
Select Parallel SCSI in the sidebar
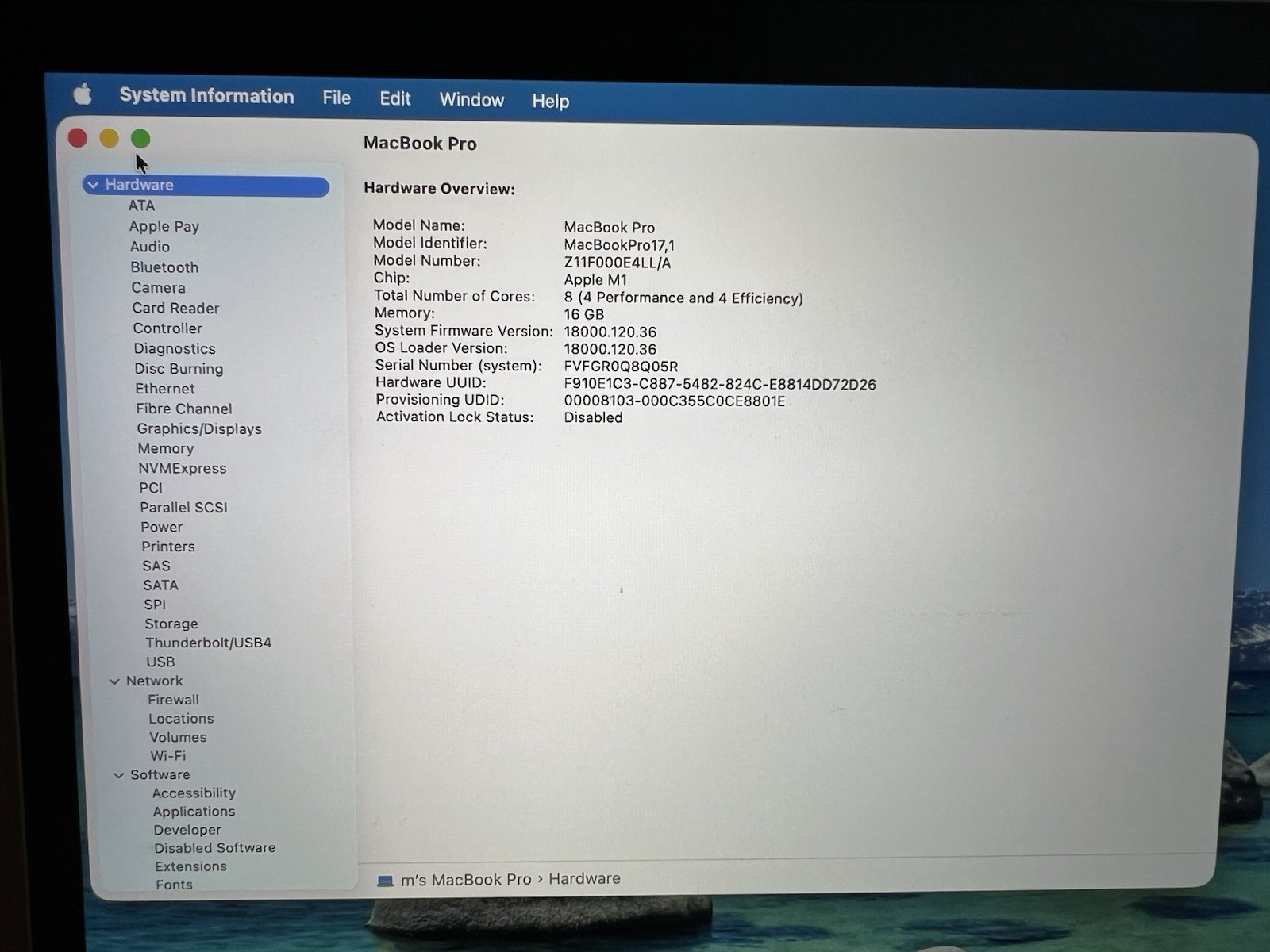[184, 507]
